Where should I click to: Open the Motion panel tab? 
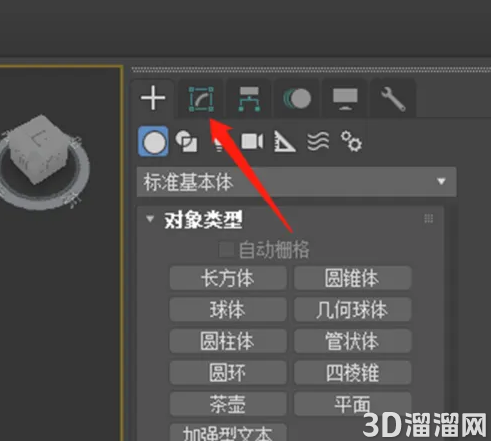[297, 99]
